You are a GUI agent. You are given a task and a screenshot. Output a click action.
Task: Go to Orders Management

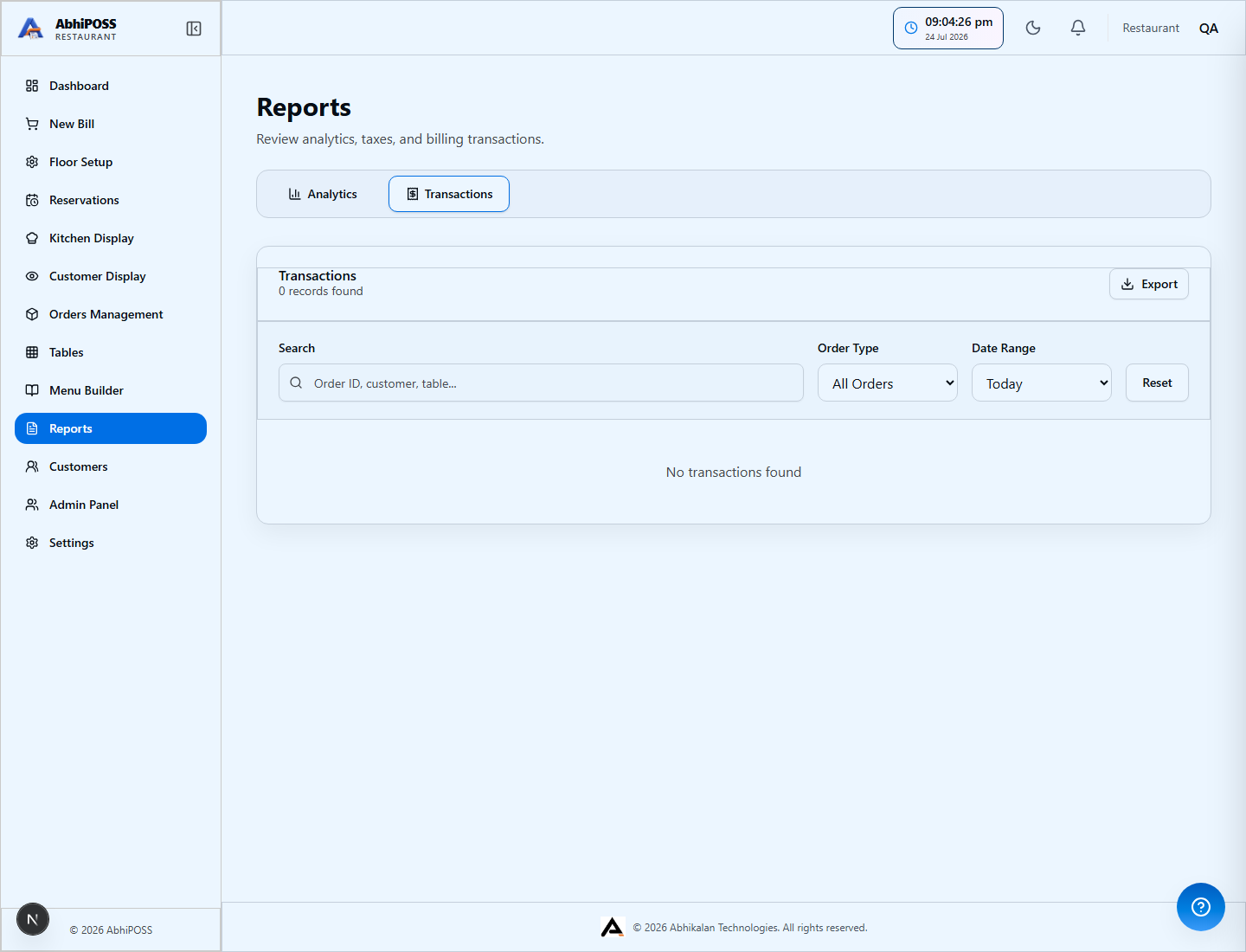(111, 314)
